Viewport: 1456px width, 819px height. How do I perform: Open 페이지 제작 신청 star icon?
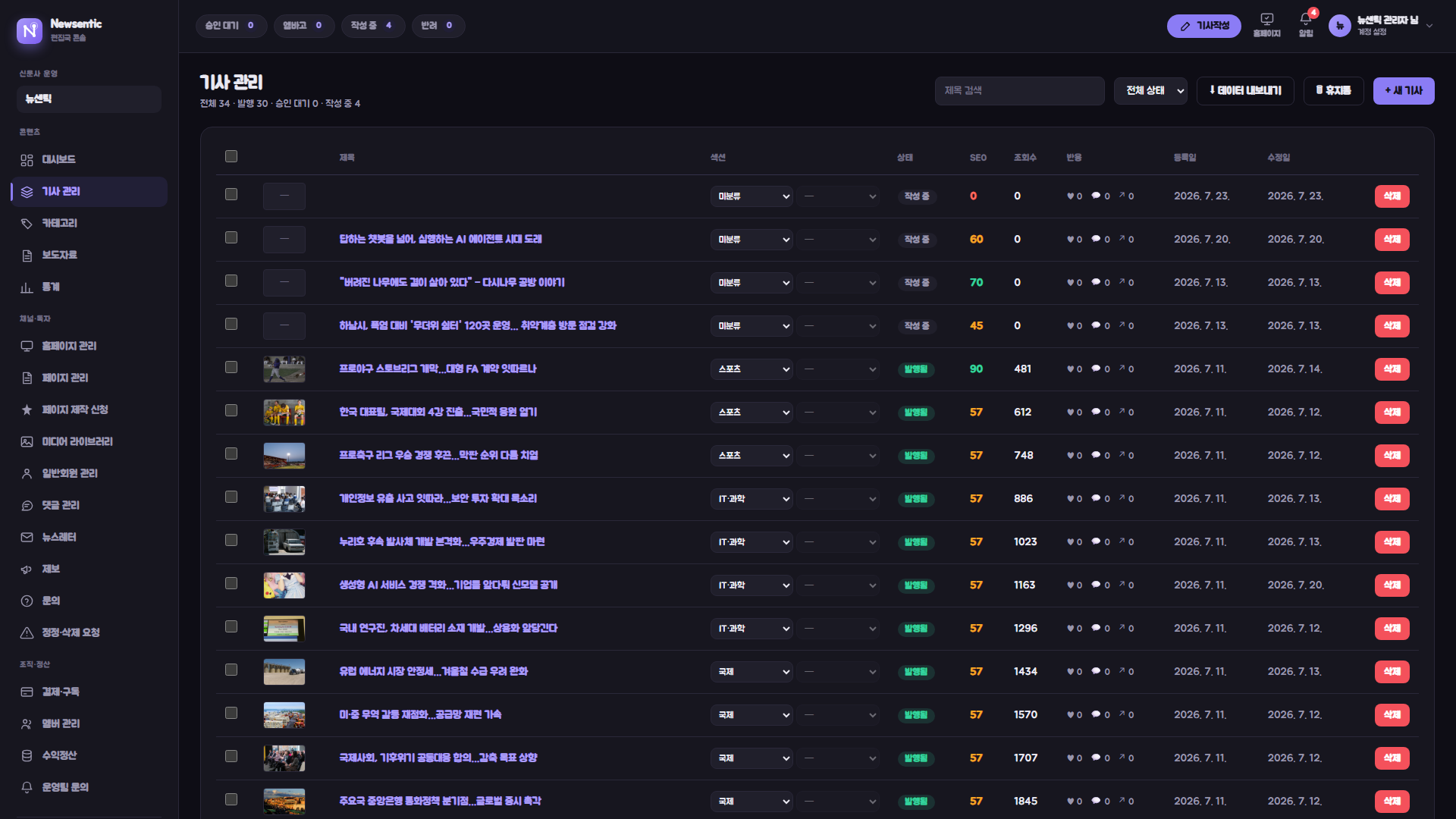27,410
